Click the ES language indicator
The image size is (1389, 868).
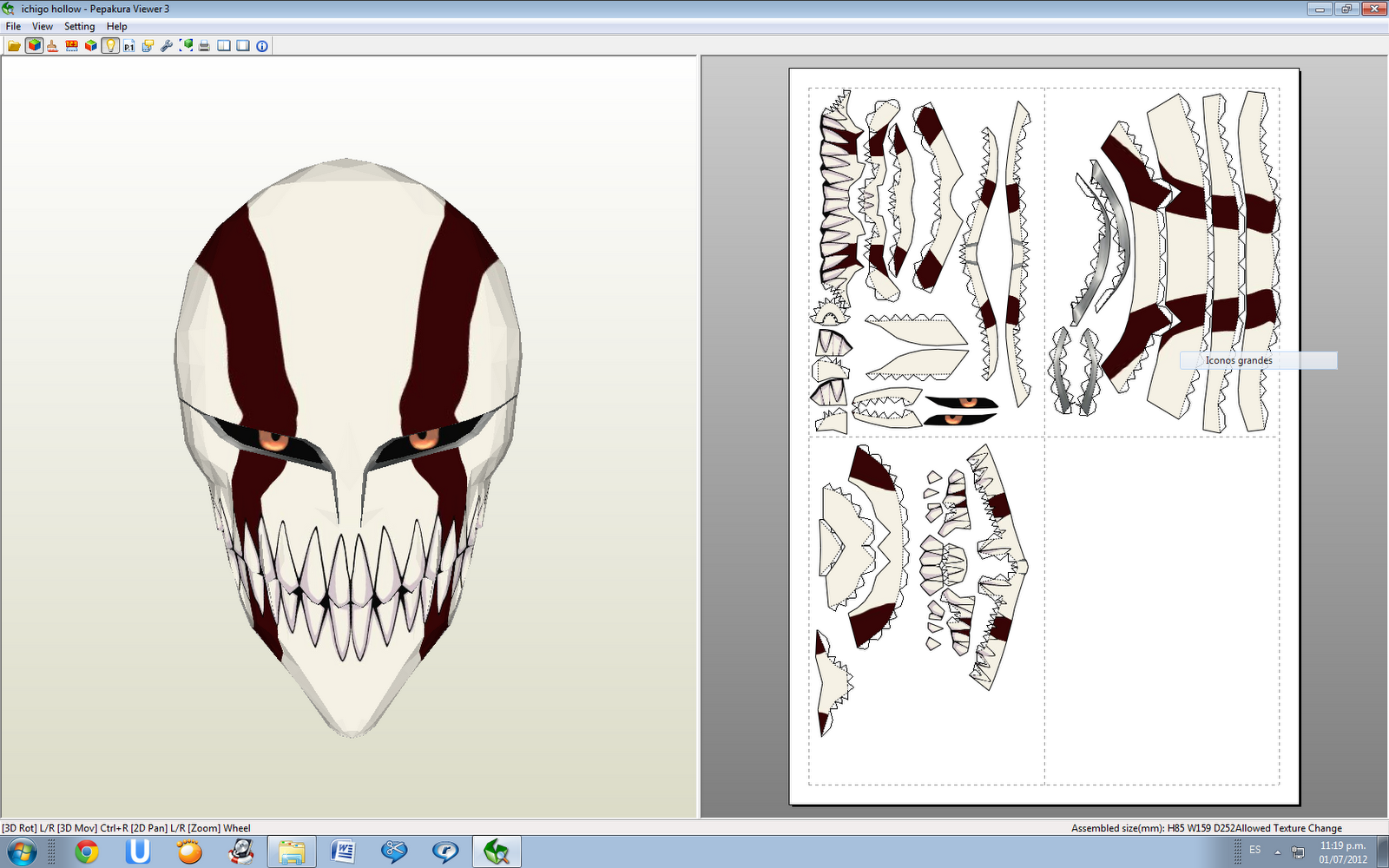click(x=1257, y=850)
